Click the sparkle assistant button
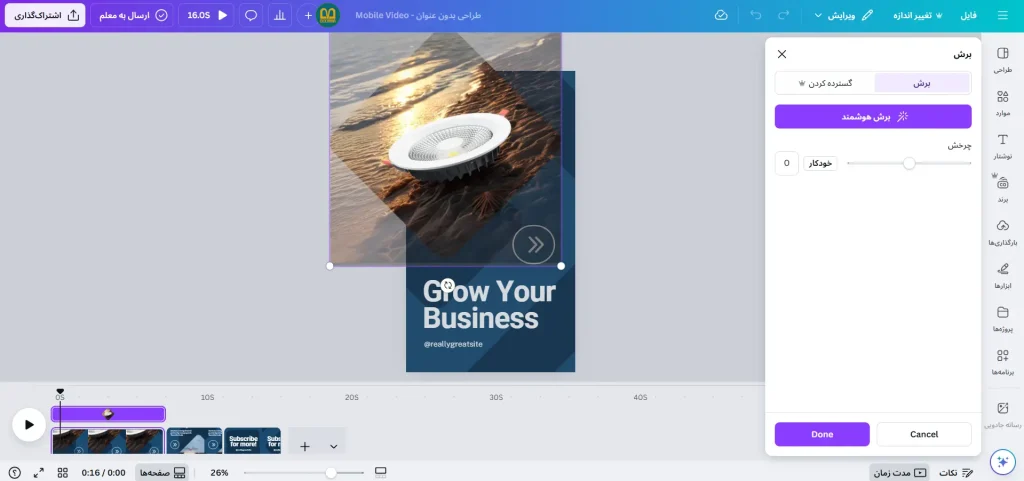This screenshot has height=481, width=1024. 1002,461
